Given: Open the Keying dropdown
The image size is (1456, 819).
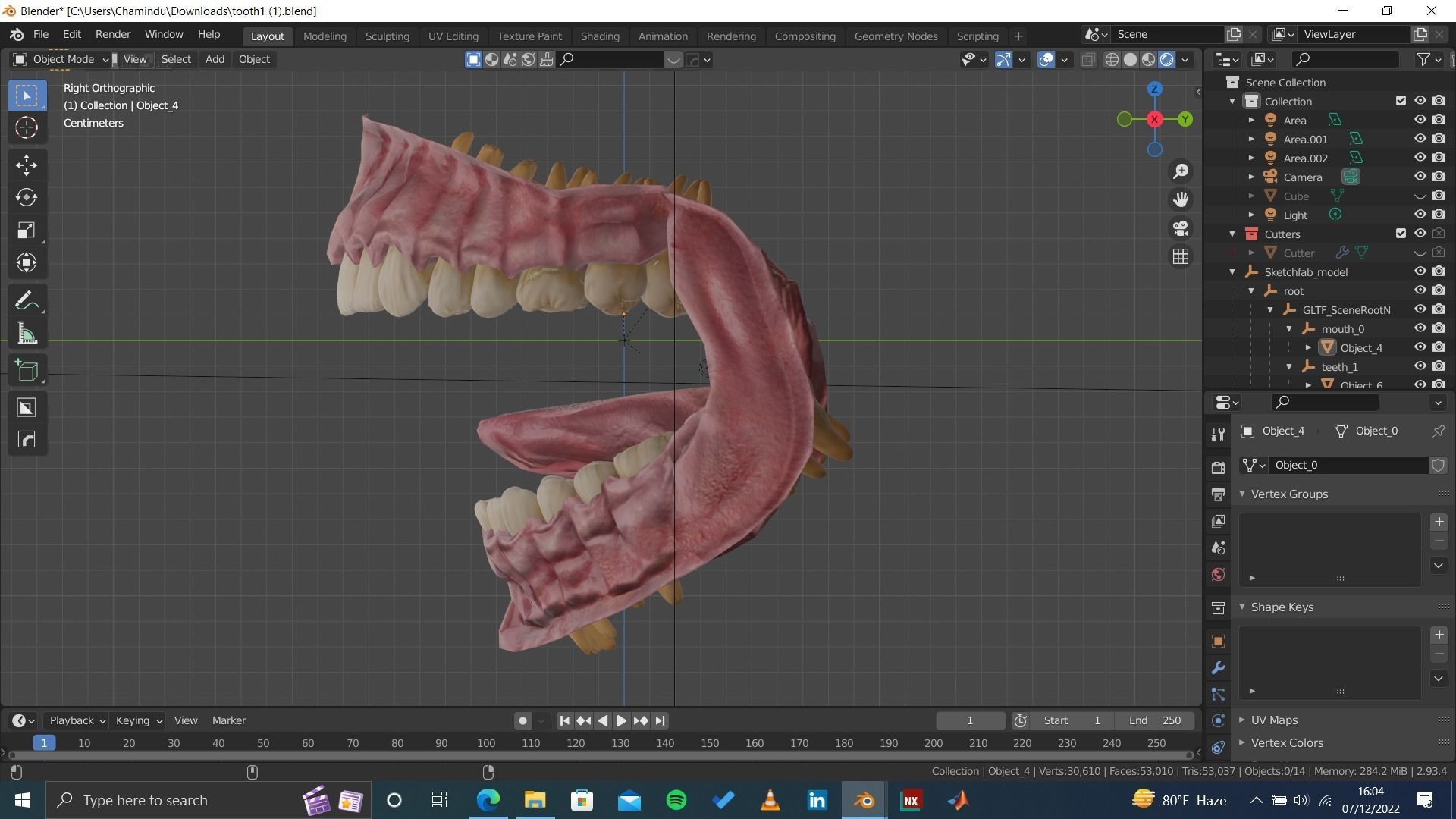Looking at the screenshot, I should (x=138, y=720).
